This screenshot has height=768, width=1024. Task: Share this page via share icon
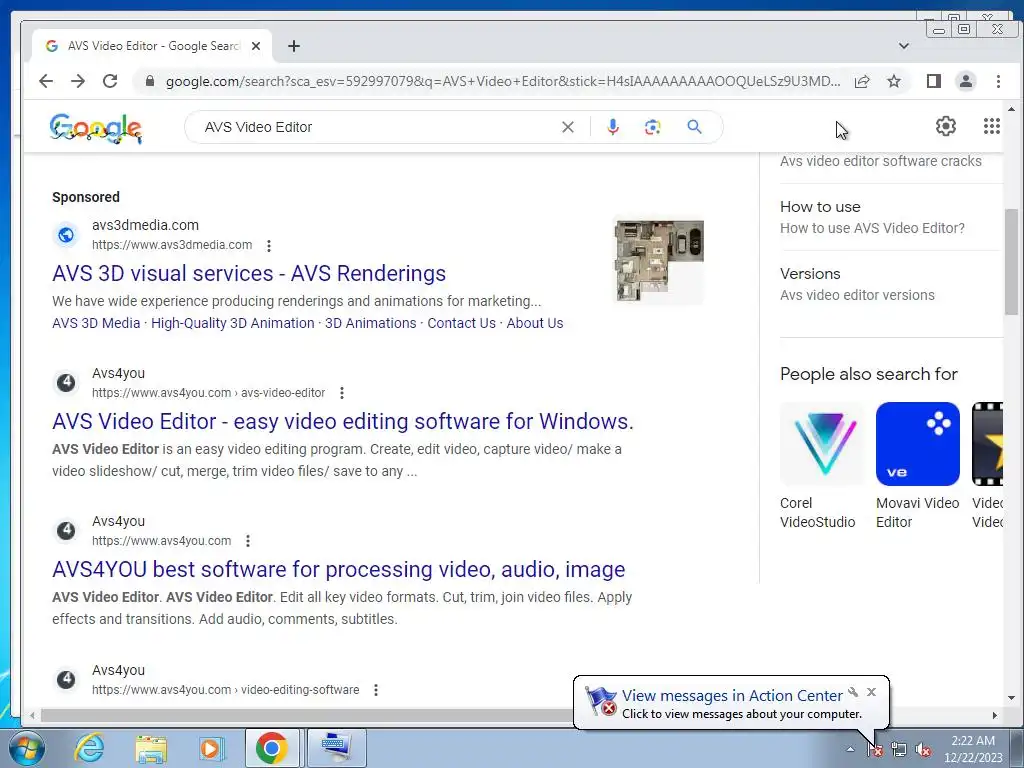coord(862,81)
